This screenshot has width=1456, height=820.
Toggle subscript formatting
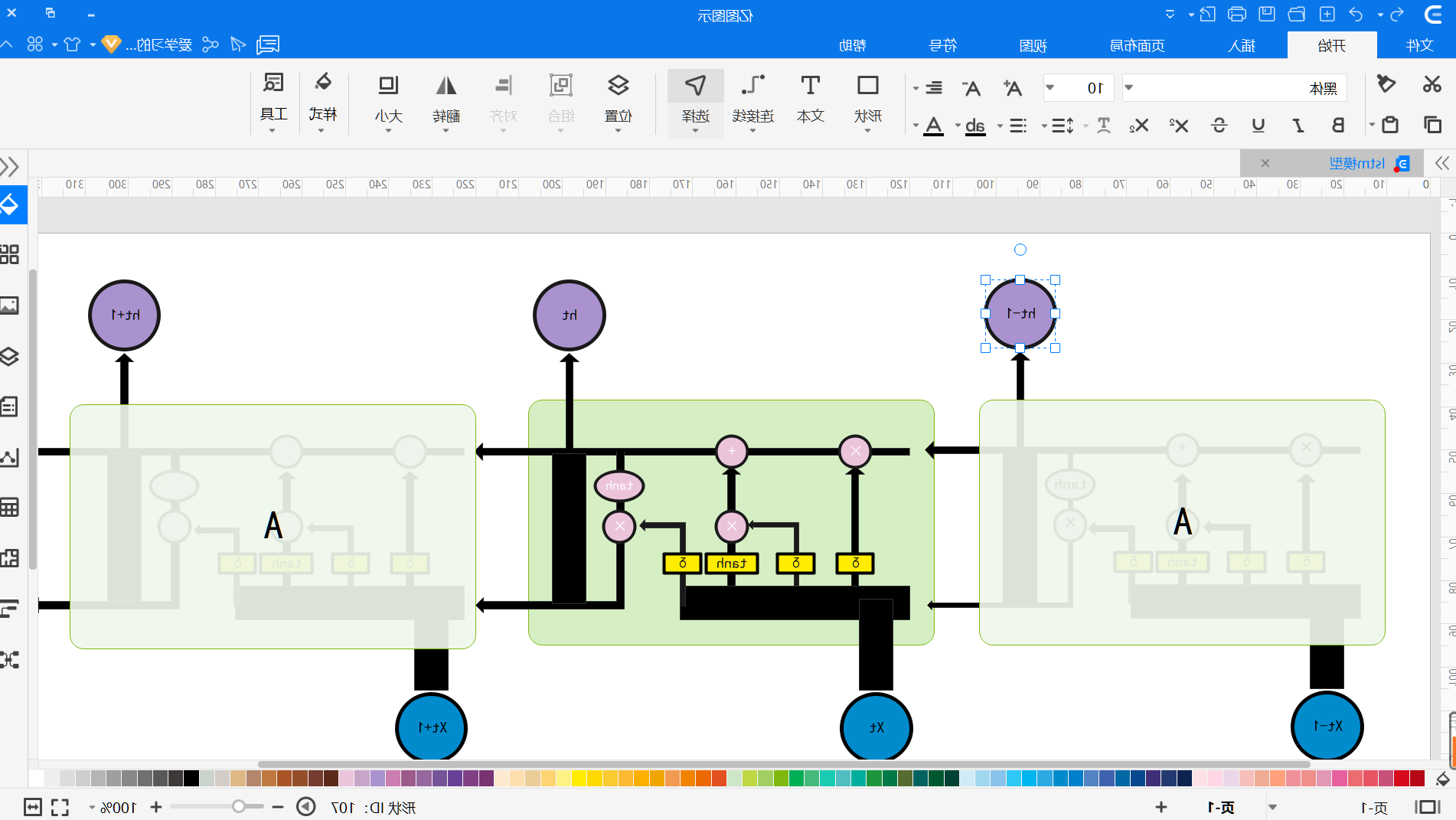(x=1139, y=125)
